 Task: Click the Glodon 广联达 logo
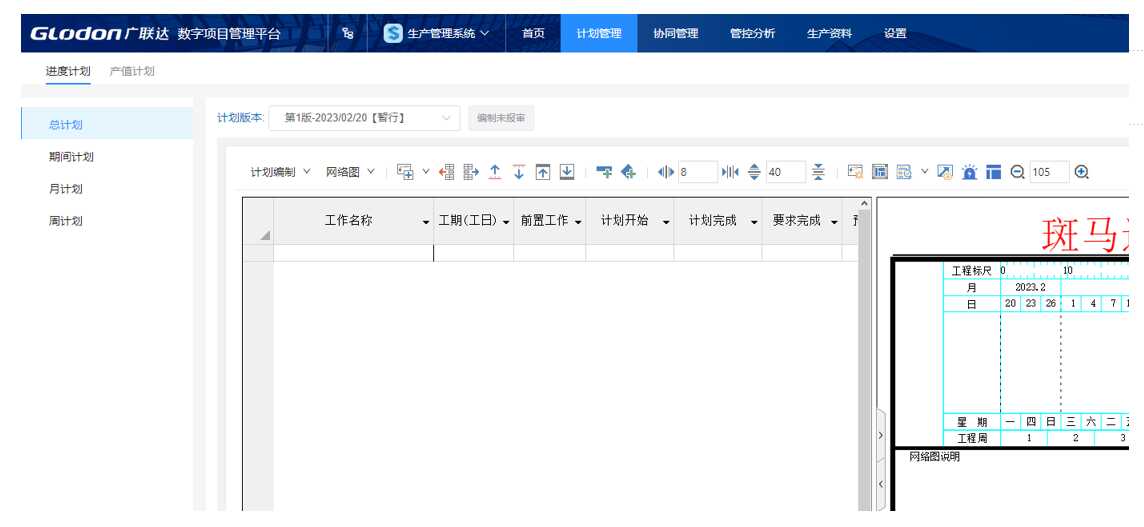pyautogui.click(x=100, y=34)
